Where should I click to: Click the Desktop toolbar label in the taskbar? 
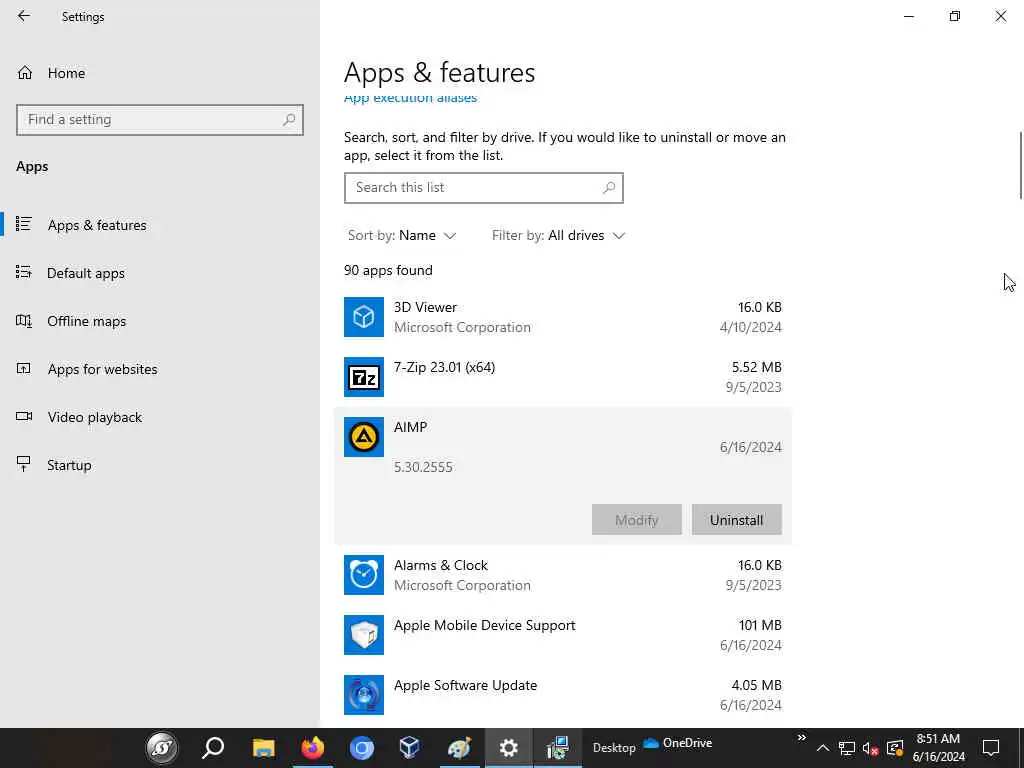(x=614, y=748)
